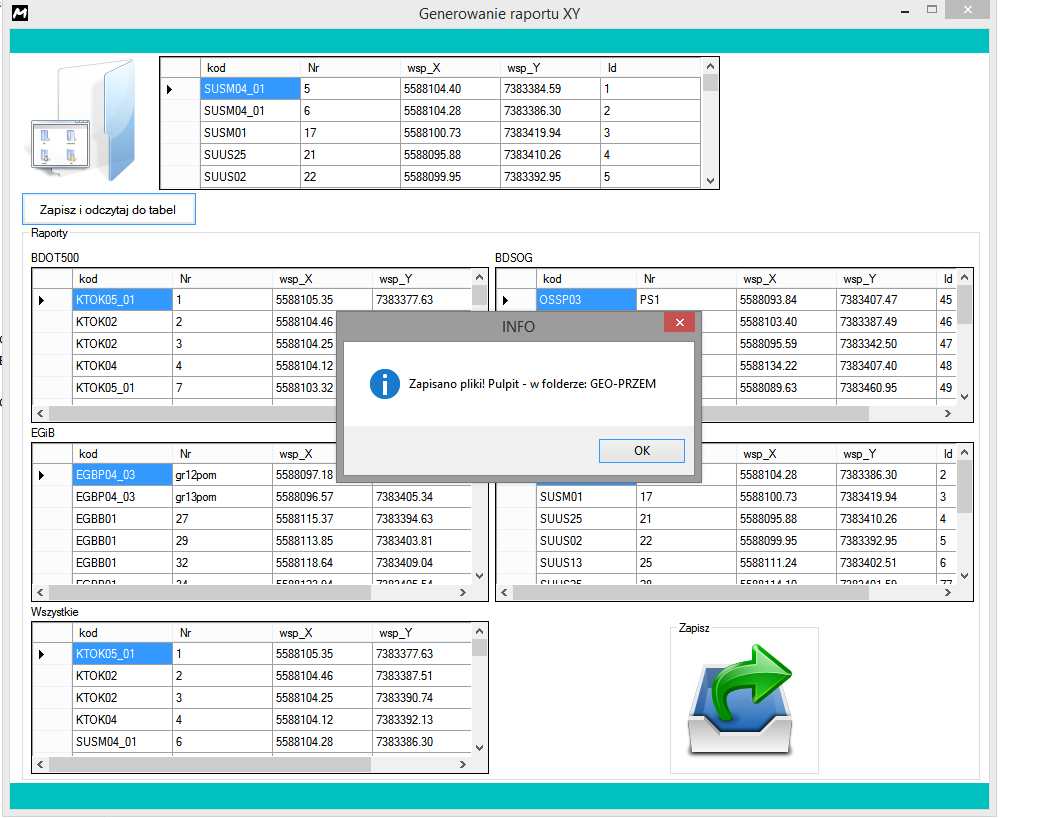1040x818 pixels.
Task: Click the Id column header in the top grid
Action: 651,68
